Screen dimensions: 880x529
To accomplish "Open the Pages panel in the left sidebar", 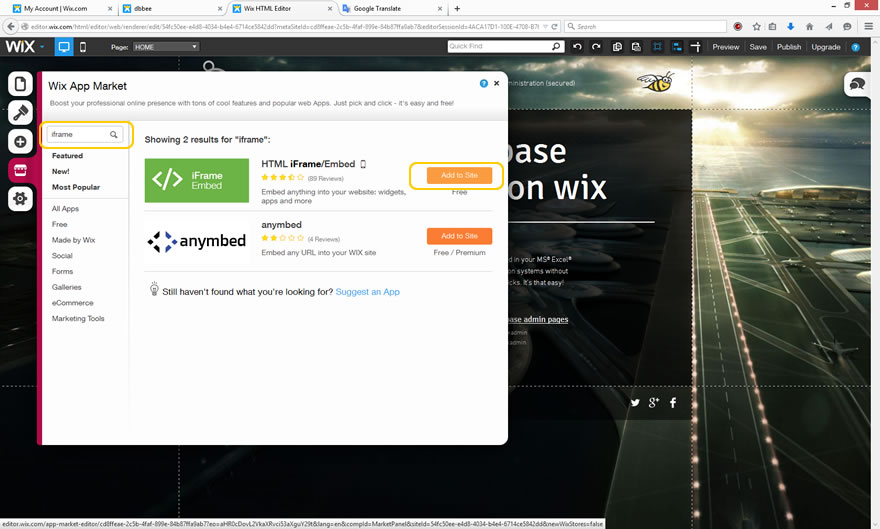I will point(20,84).
